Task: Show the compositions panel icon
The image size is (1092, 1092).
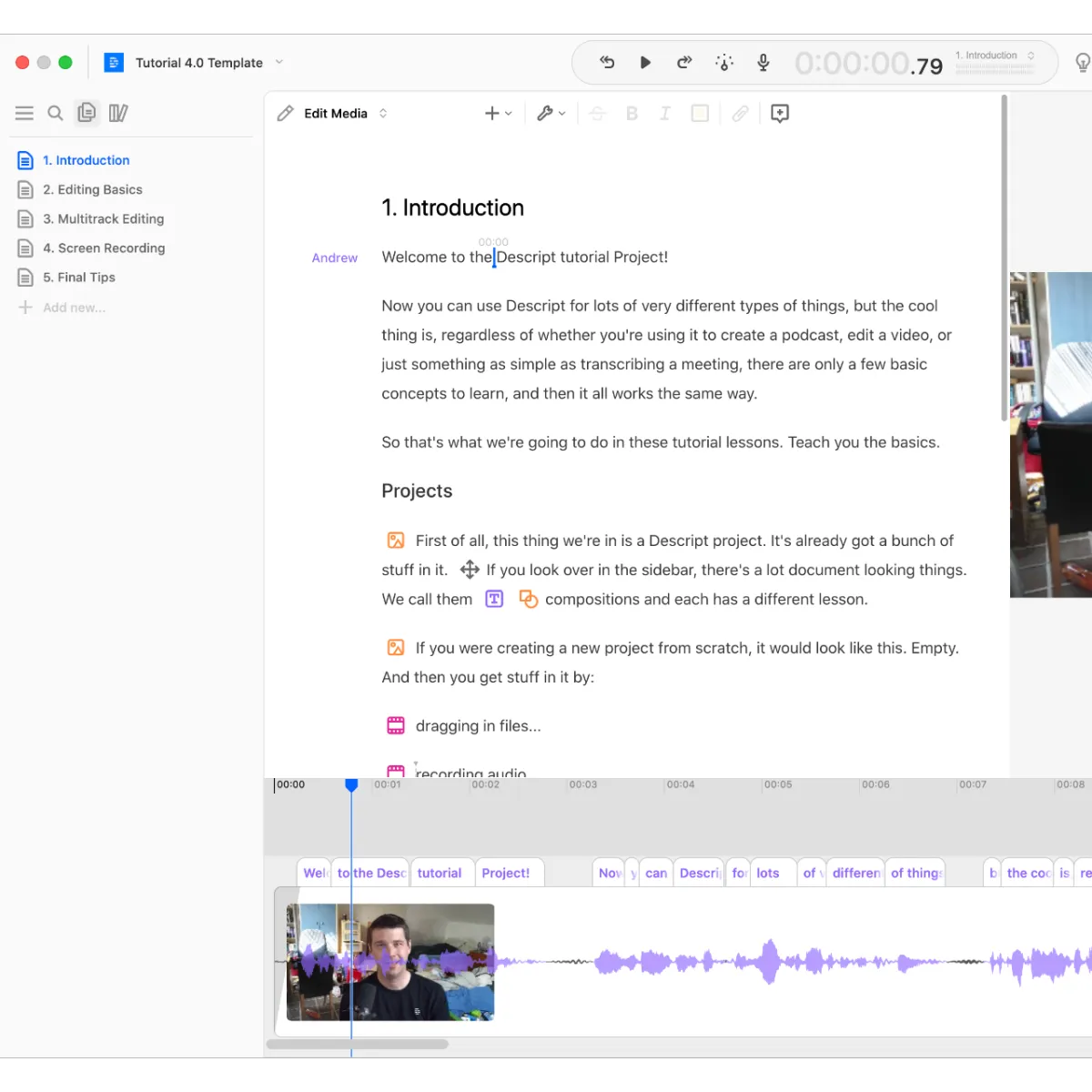Action: [86, 113]
